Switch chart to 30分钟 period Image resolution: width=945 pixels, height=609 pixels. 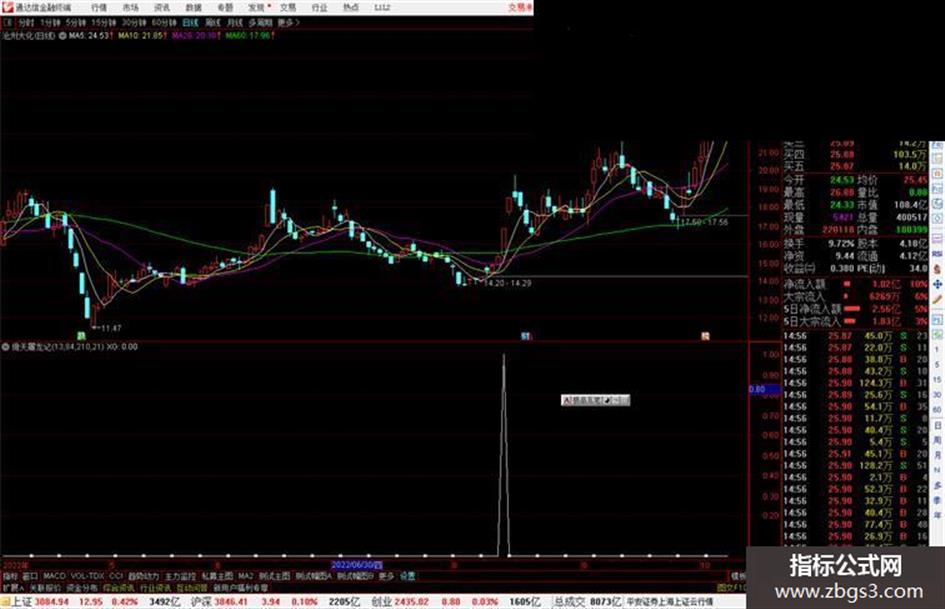pyautogui.click(x=134, y=22)
